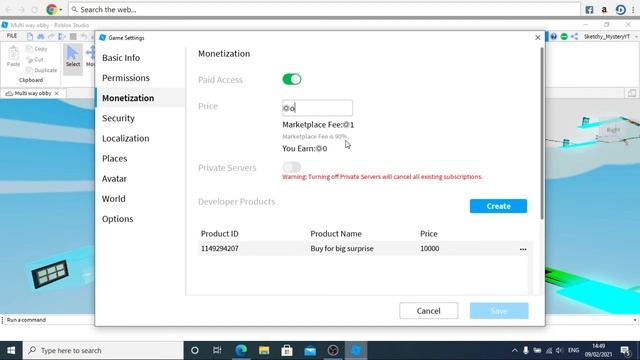Click the Windows Type here to search box
This screenshot has height=360, width=640.
[103, 350]
